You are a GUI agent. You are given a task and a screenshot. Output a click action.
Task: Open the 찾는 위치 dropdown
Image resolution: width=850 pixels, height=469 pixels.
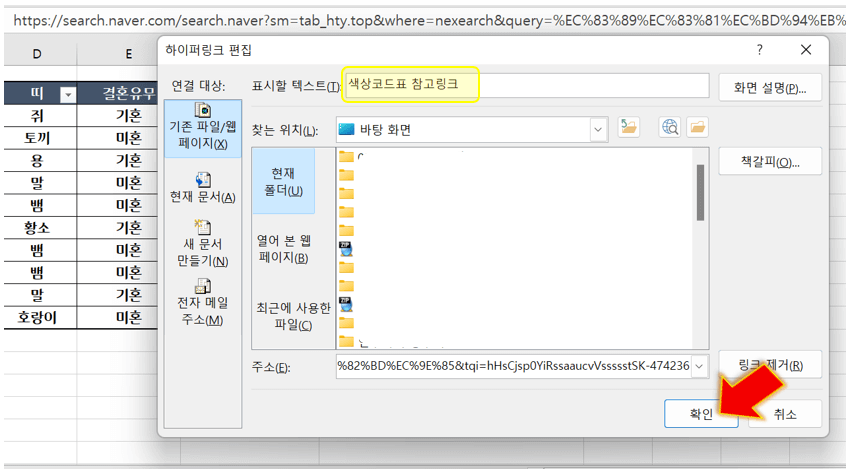(598, 130)
